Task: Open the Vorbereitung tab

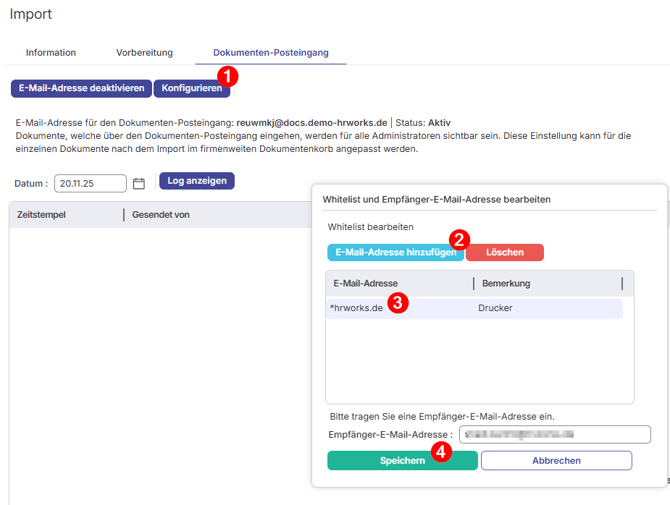Action: click(x=144, y=52)
